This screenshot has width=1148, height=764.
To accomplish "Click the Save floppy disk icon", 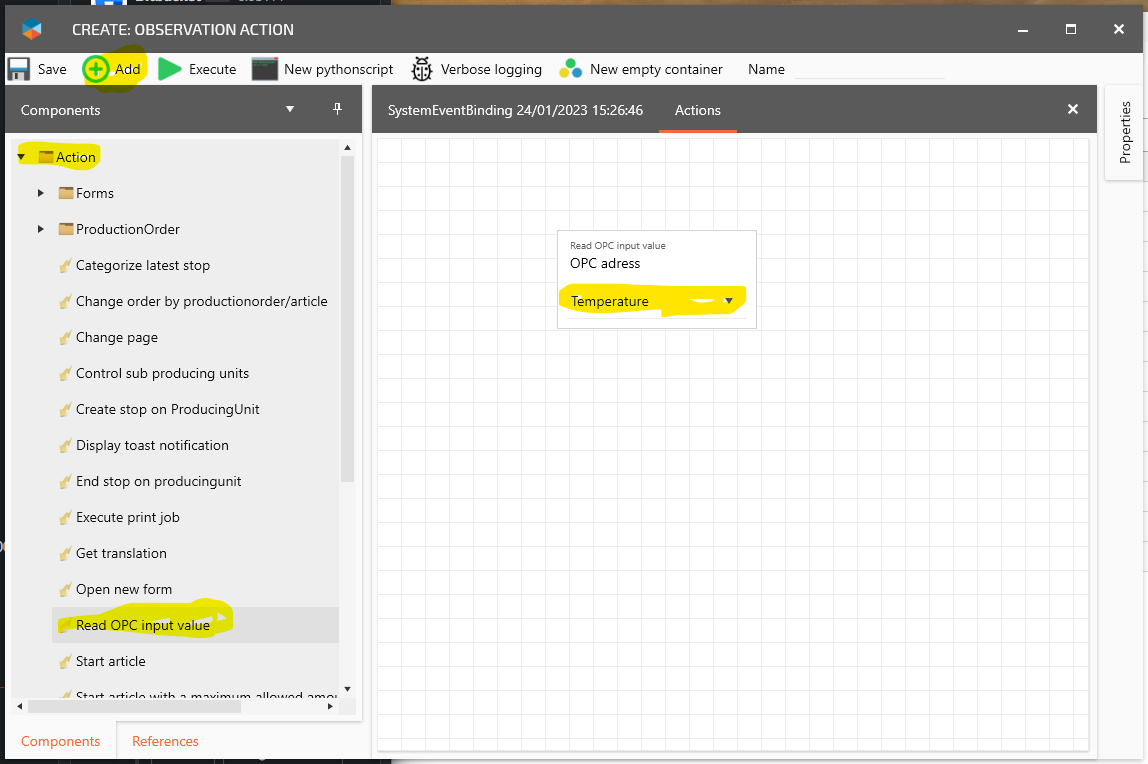I will point(18,69).
